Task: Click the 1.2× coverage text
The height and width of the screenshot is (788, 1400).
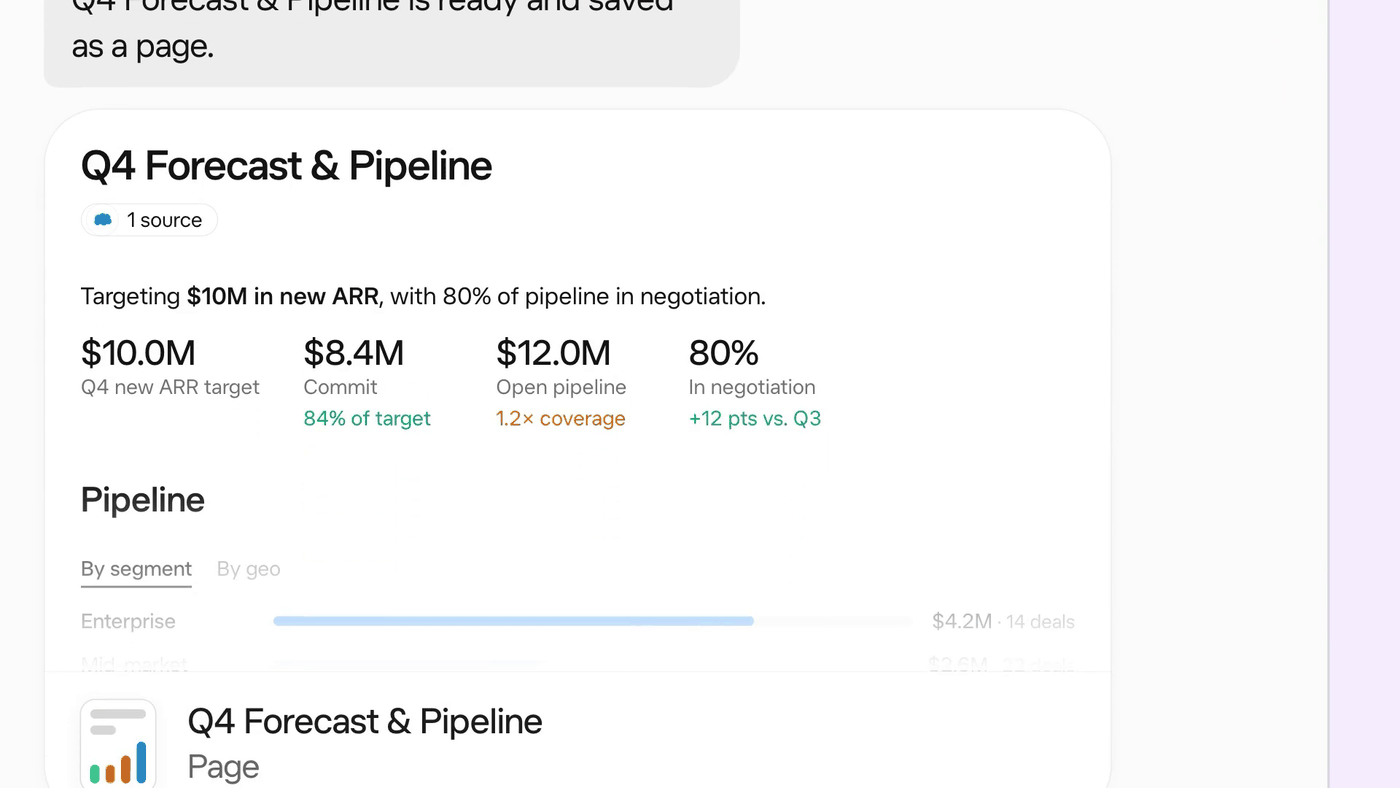Action: [561, 418]
